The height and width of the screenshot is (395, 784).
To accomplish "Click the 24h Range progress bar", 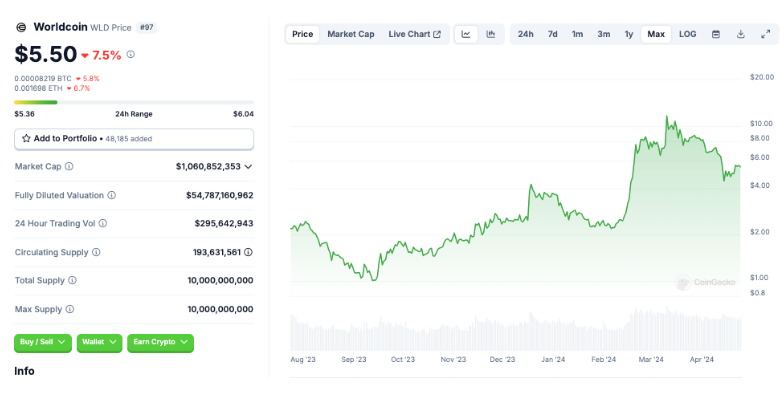I will point(134,102).
